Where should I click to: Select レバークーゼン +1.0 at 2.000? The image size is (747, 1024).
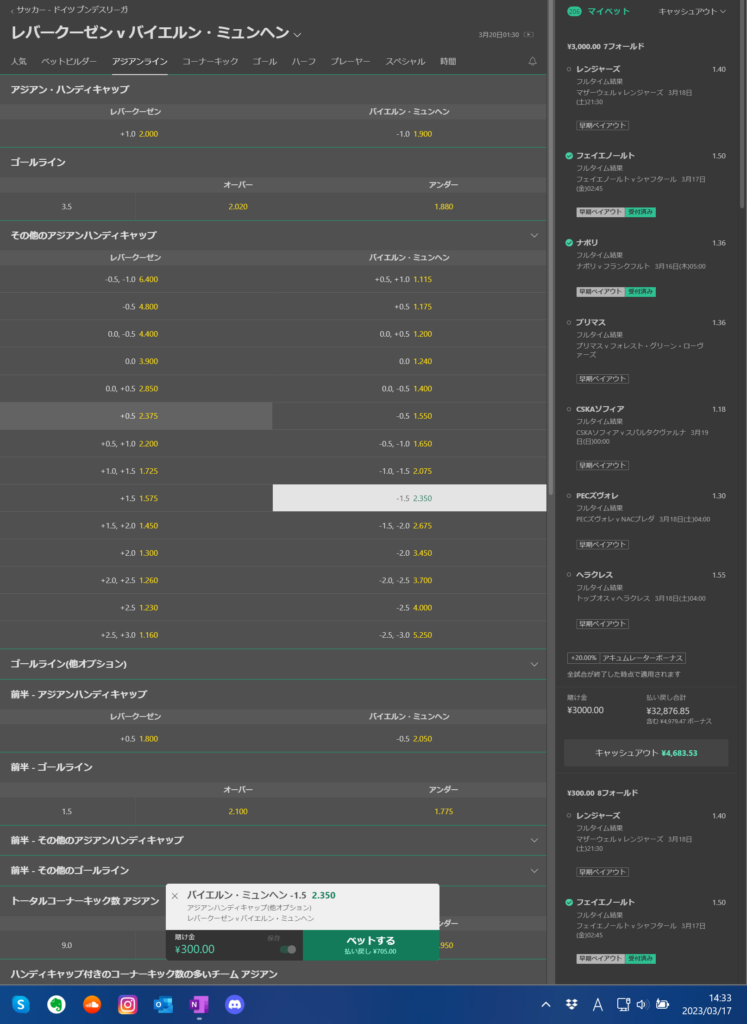(136, 134)
